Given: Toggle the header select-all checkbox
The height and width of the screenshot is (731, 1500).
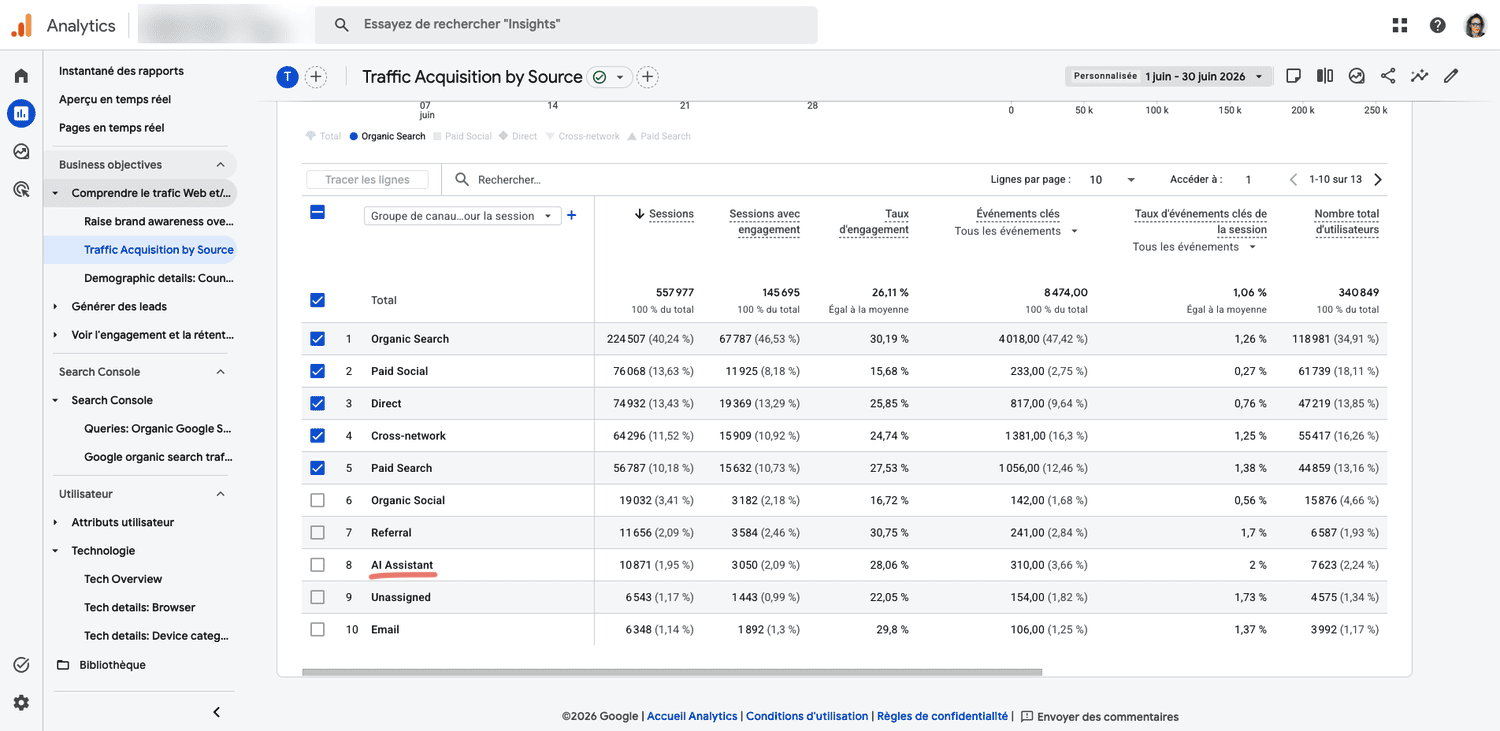Looking at the screenshot, I should (x=317, y=212).
